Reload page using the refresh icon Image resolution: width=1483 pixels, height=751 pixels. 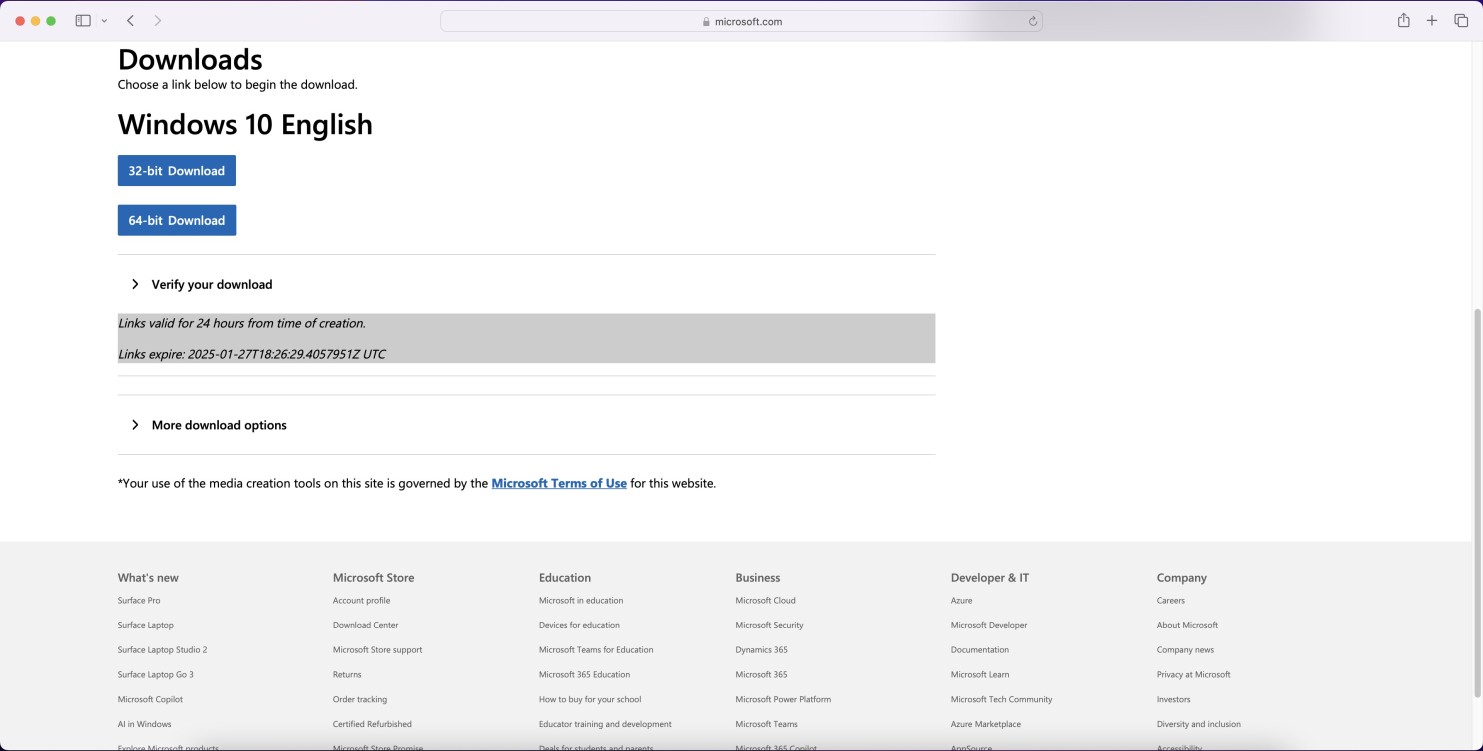pyautogui.click(x=1033, y=21)
